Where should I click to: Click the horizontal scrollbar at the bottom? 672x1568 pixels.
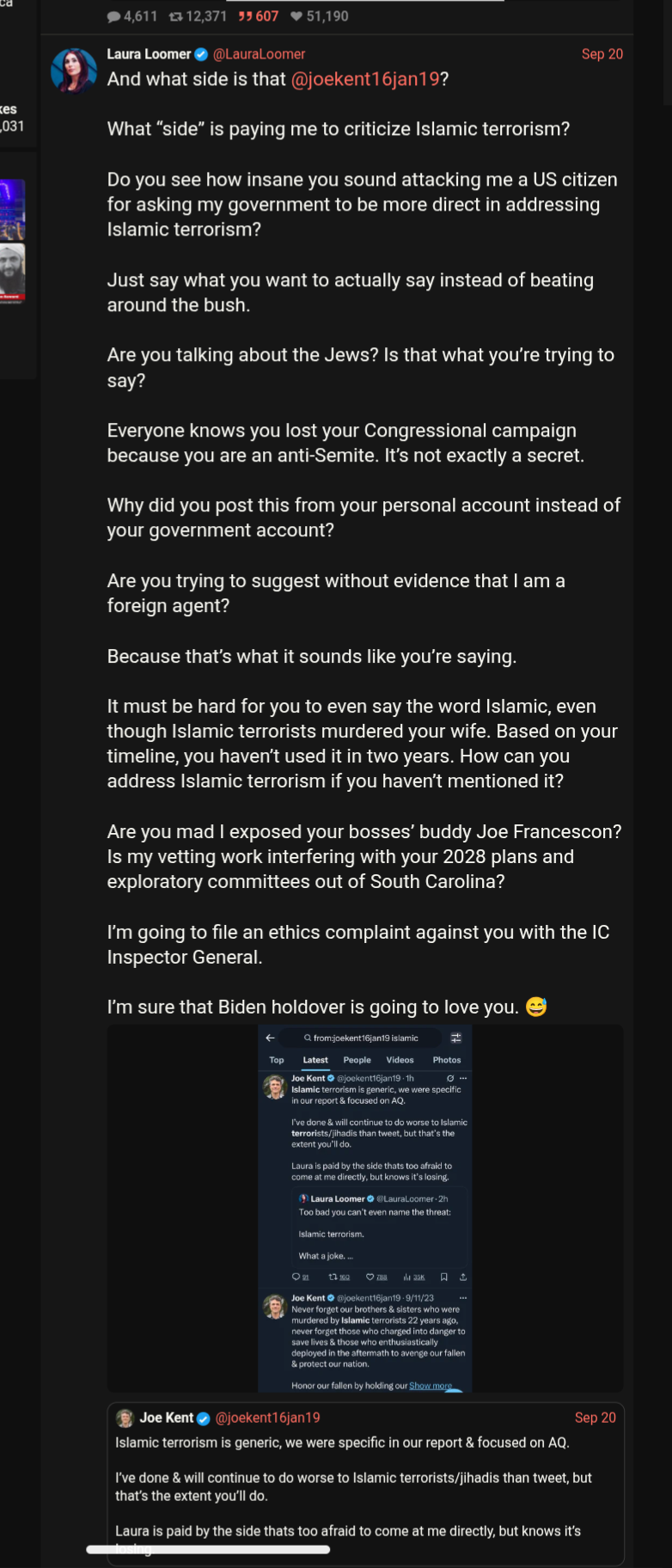[x=208, y=1549]
